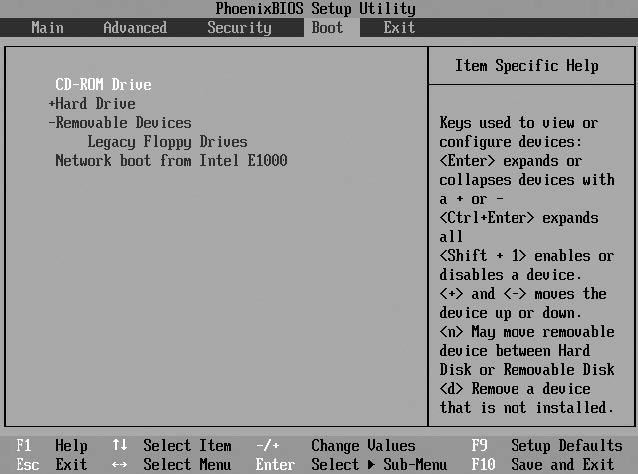
Task: Expand the Hard Drive entry via plus sign
Action: tap(51, 104)
